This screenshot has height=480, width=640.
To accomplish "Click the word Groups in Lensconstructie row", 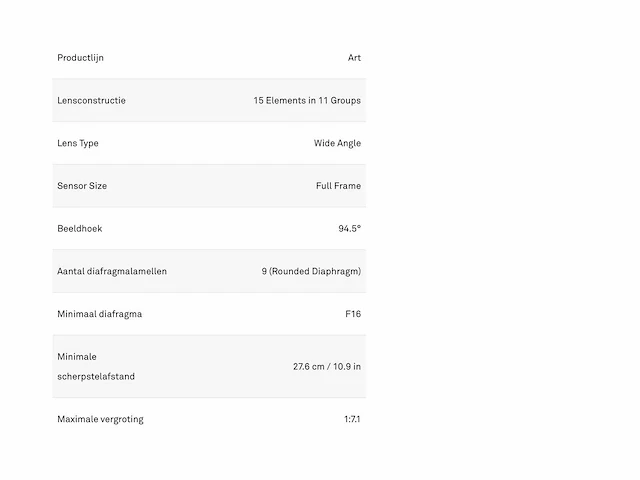I will pos(346,101).
